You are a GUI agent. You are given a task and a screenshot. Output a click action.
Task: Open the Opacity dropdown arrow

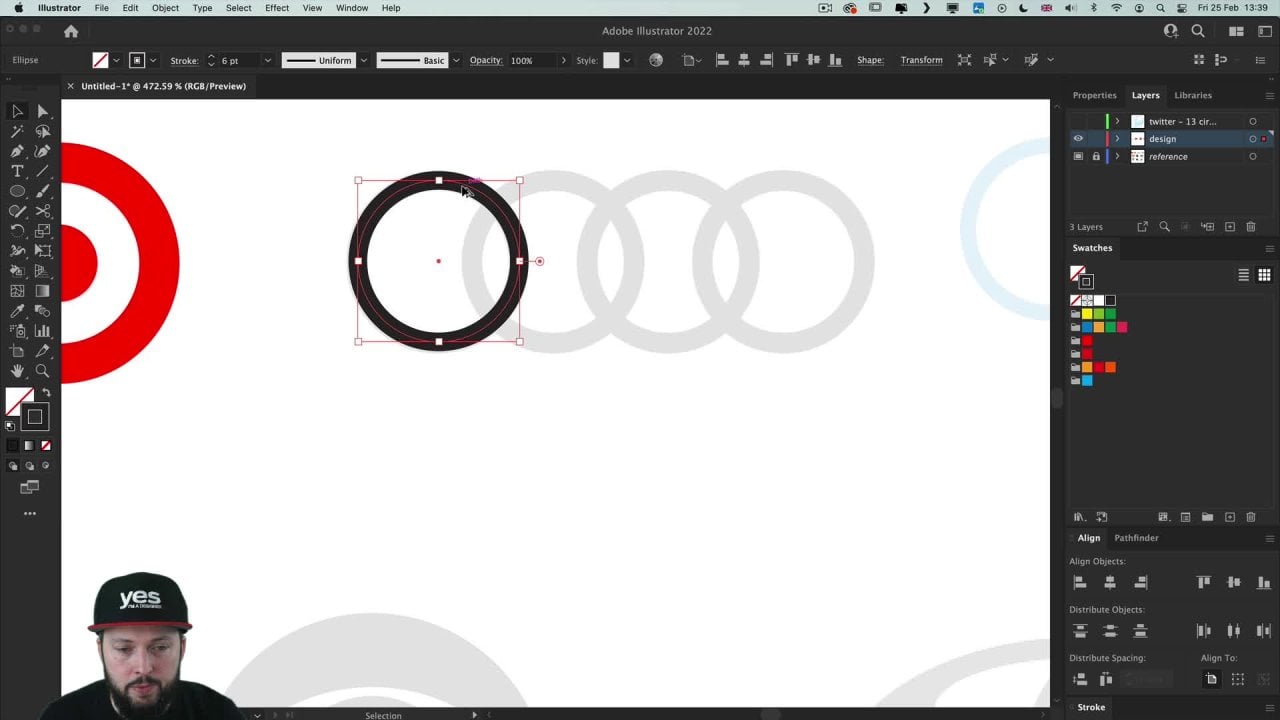[x=563, y=60]
